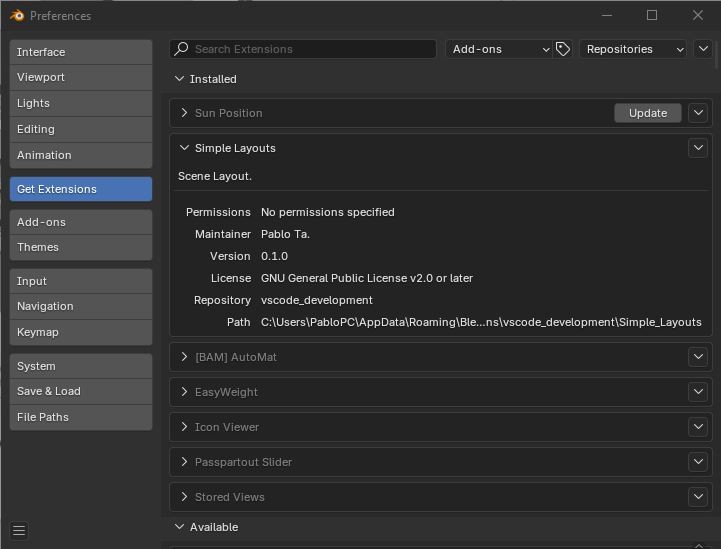Close the Preferences window
This screenshot has height=549, width=721.
[x=698, y=15]
